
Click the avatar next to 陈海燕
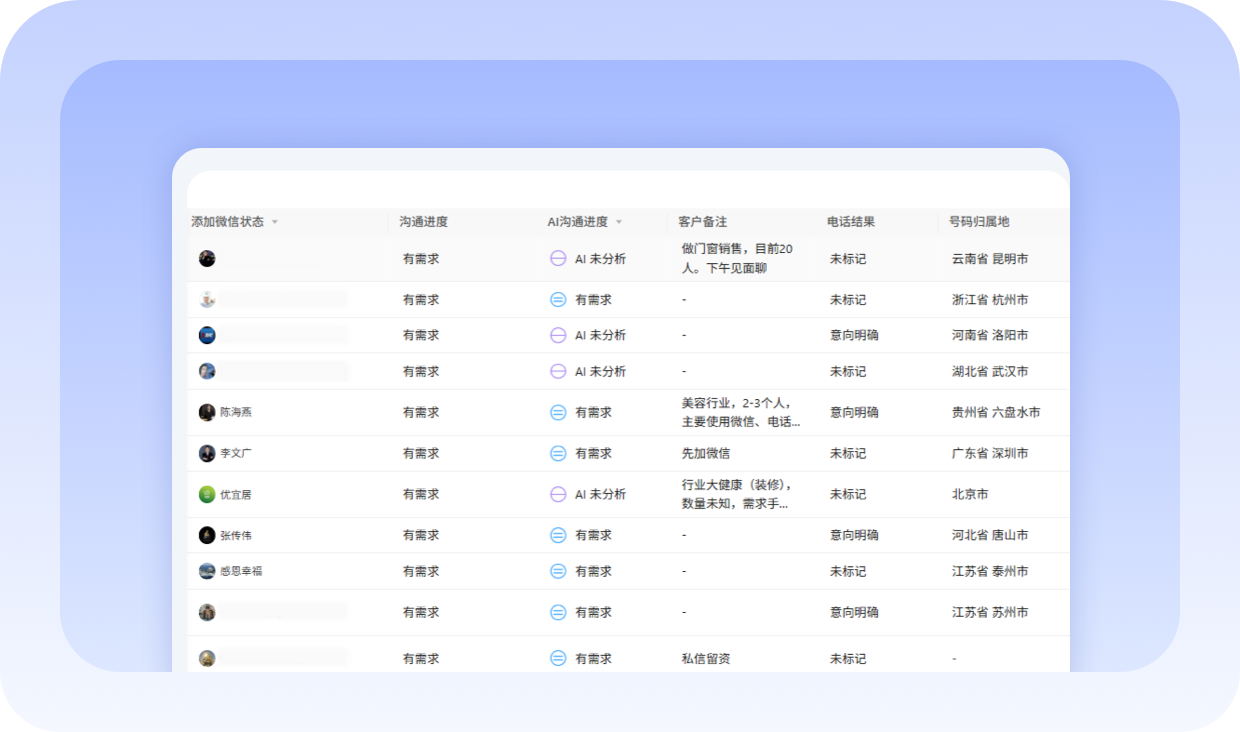(207, 412)
